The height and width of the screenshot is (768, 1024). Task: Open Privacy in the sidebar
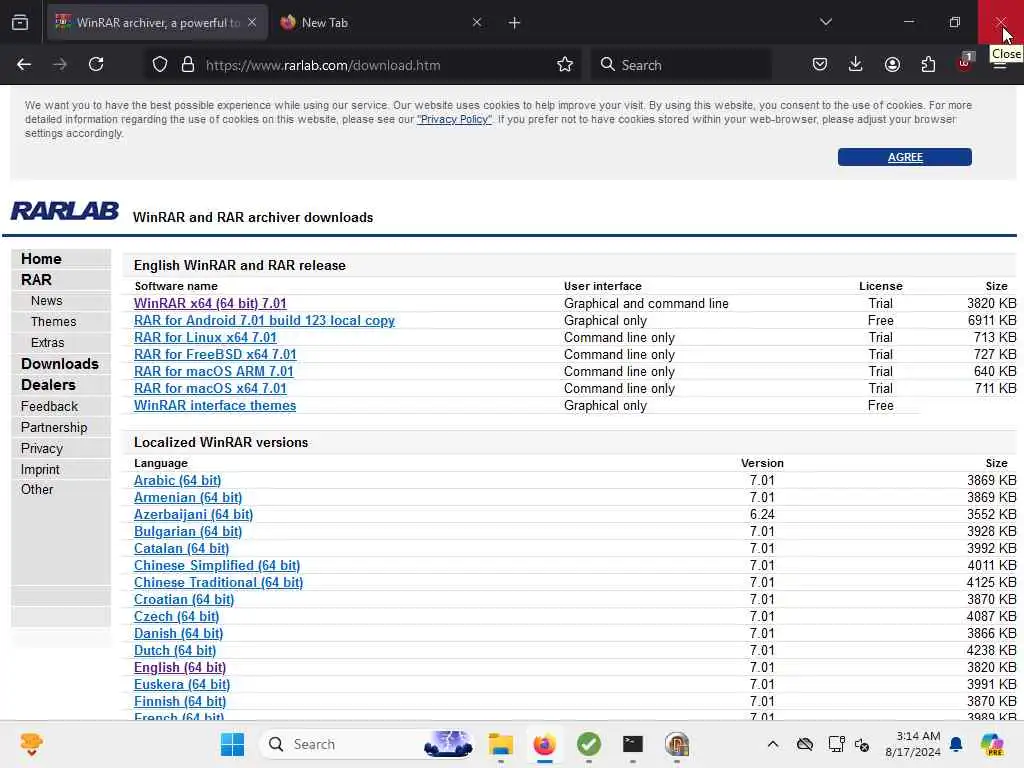(x=42, y=449)
